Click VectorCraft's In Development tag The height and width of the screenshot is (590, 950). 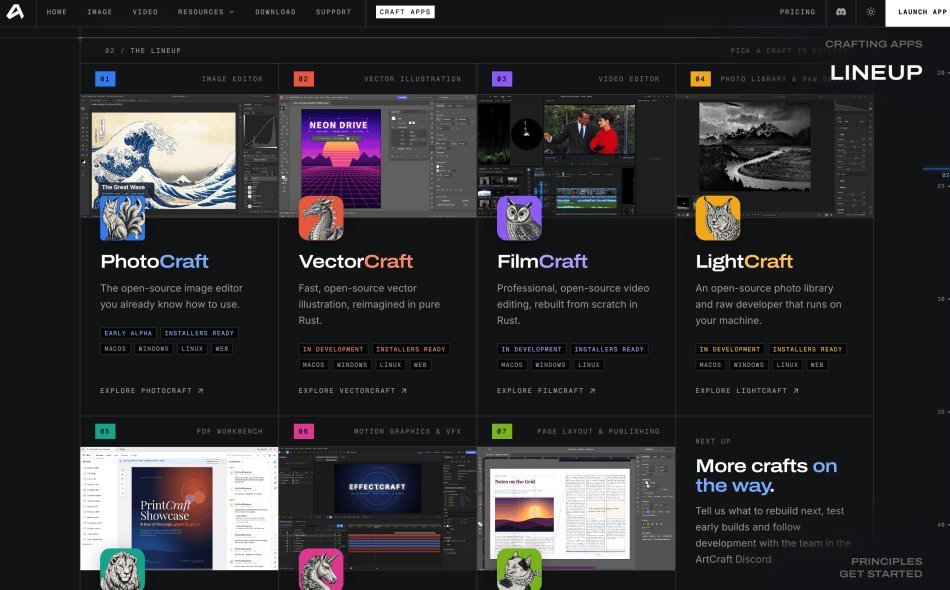pyautogui.click(x=333, y=350)
